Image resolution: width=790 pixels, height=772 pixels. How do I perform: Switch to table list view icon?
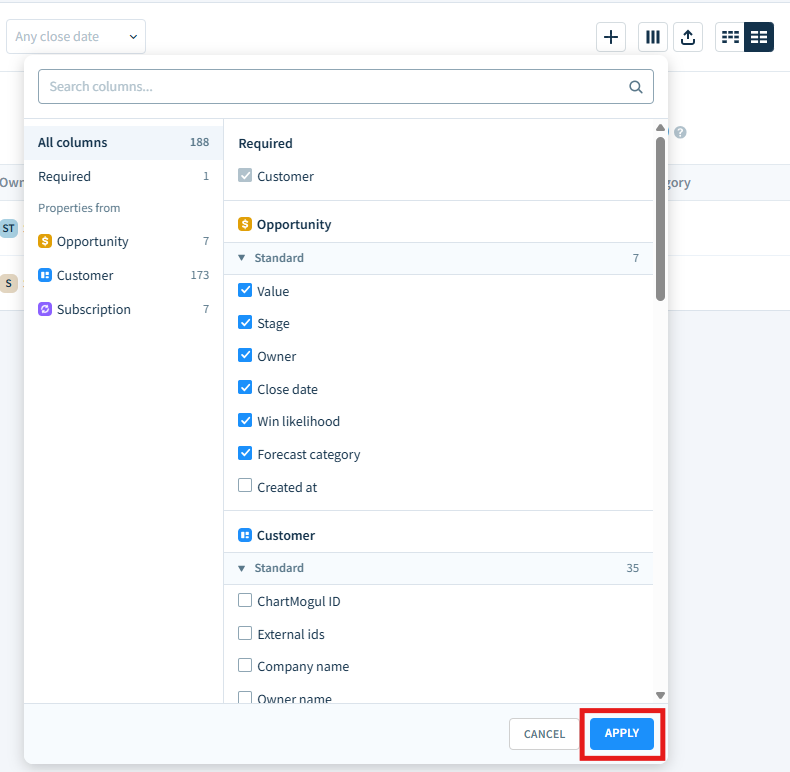759,37
